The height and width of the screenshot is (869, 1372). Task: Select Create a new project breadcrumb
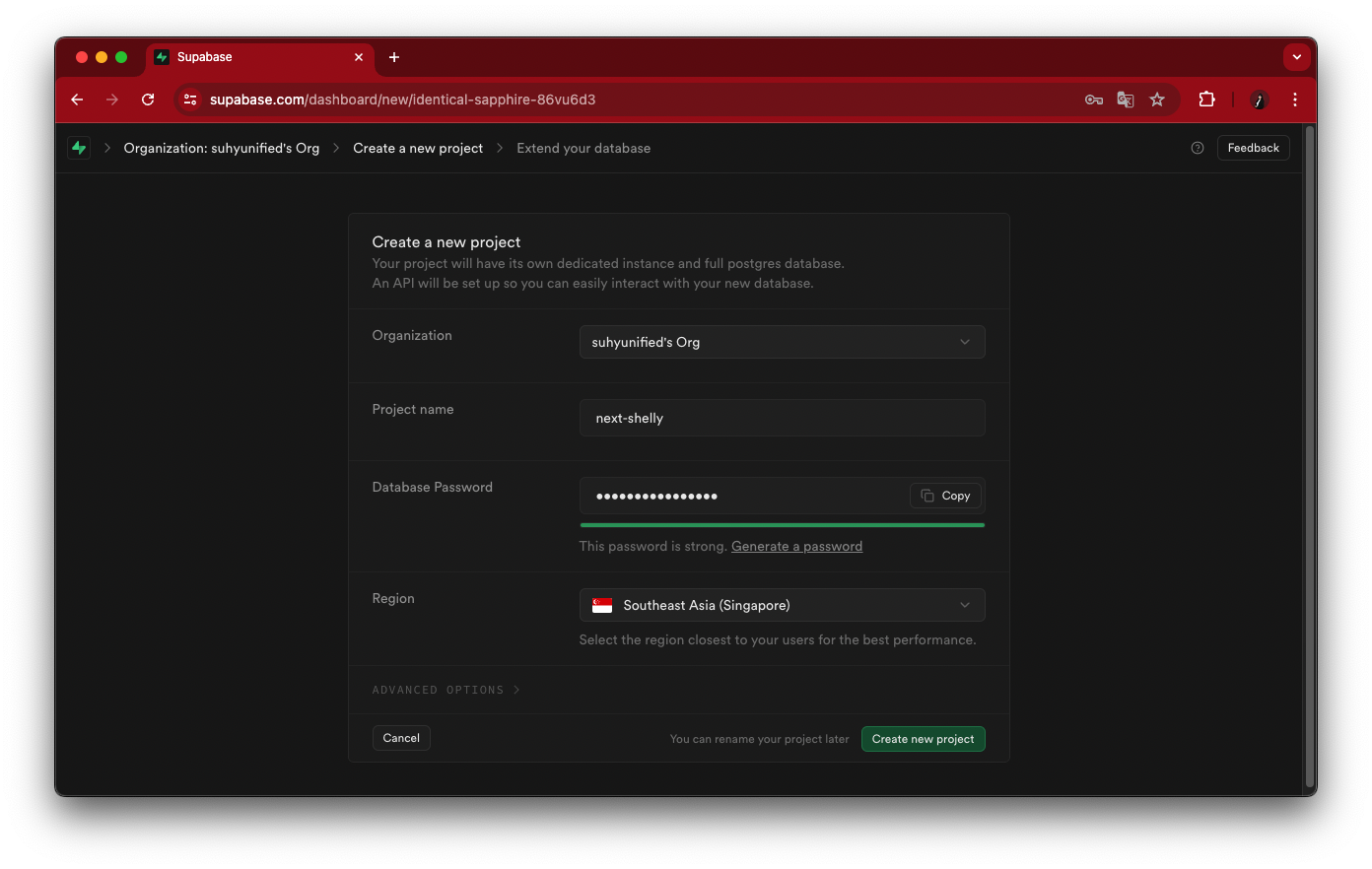tap(418, 148)
